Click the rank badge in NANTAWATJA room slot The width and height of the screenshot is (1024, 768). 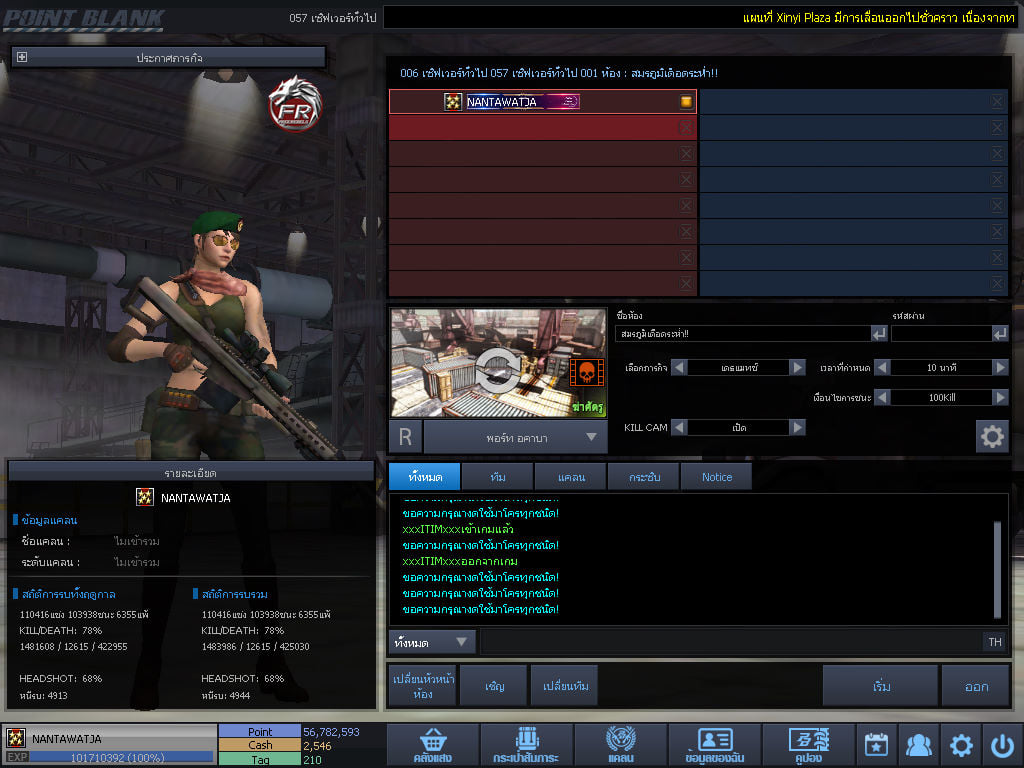[453, 101]
